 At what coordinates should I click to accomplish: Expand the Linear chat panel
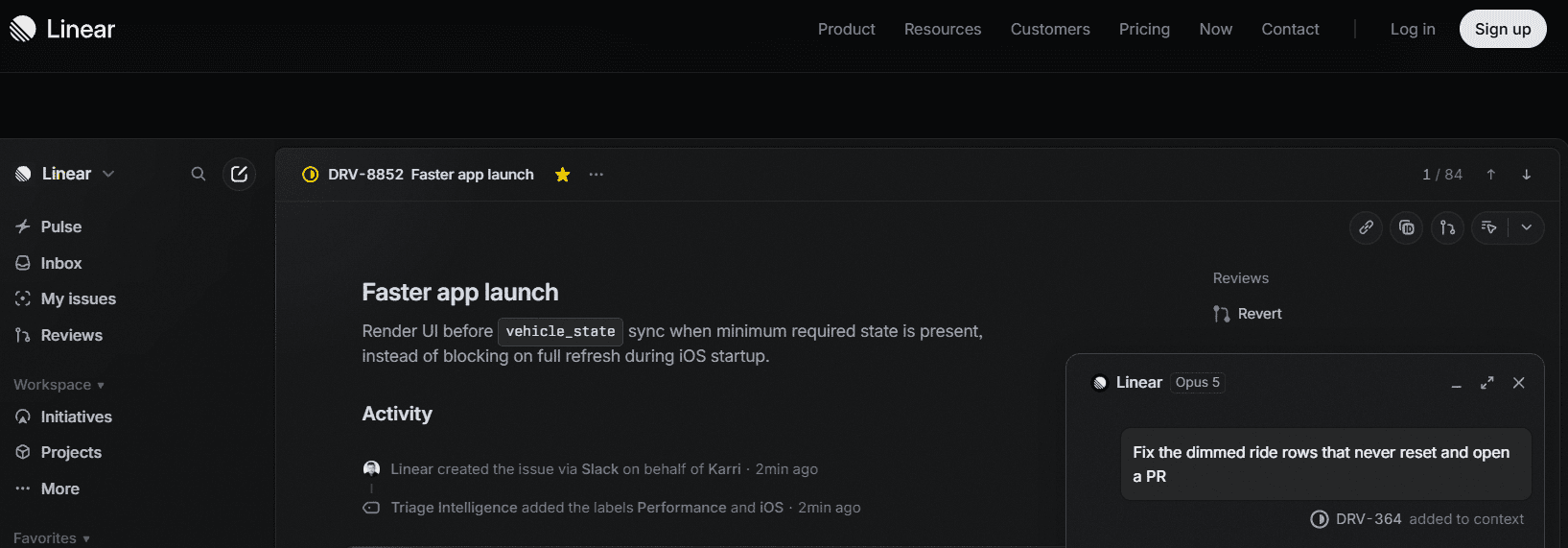1487,383
